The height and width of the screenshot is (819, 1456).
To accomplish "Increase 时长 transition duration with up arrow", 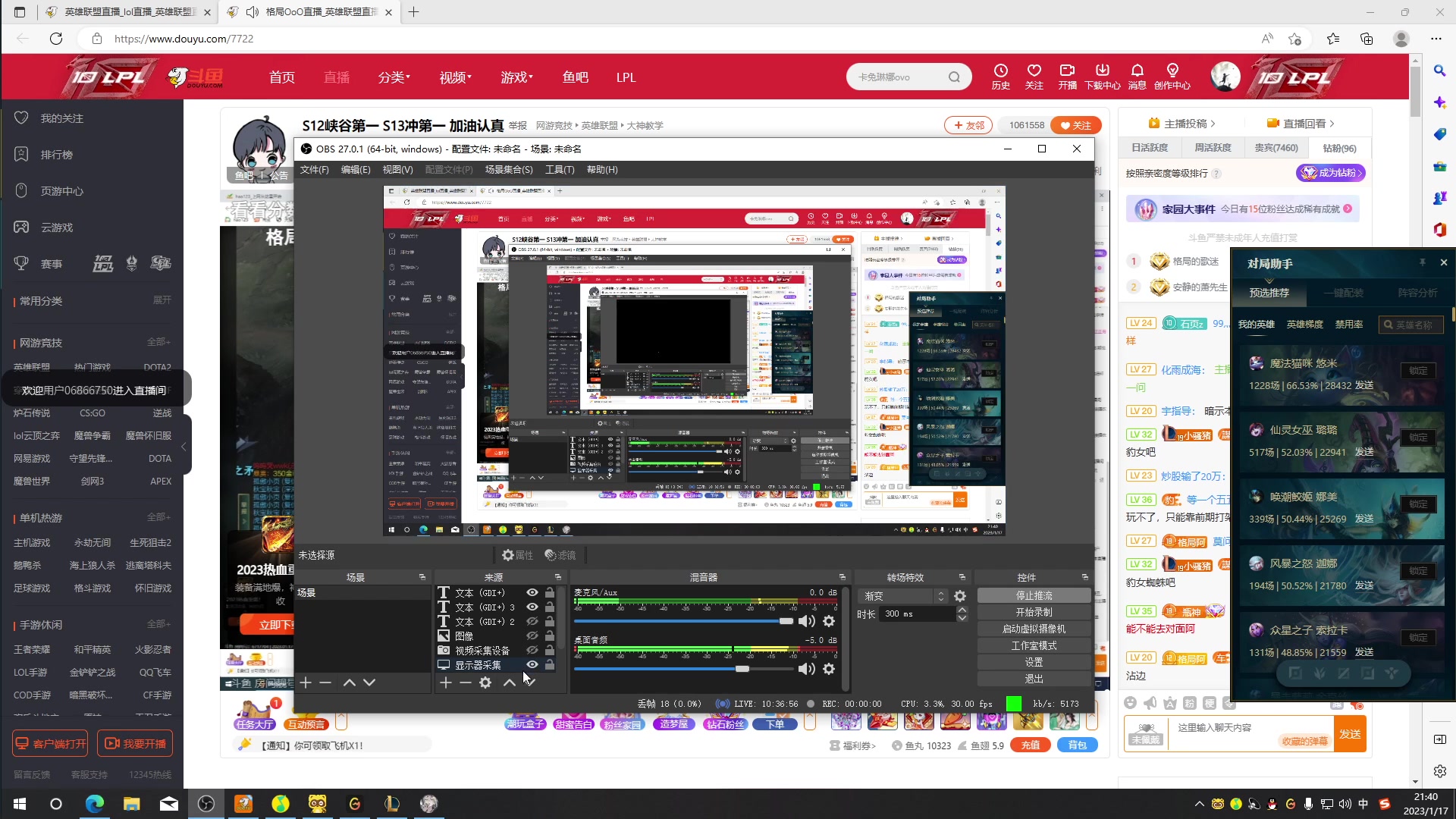I will pyautogui.click(x=962, y=610).
